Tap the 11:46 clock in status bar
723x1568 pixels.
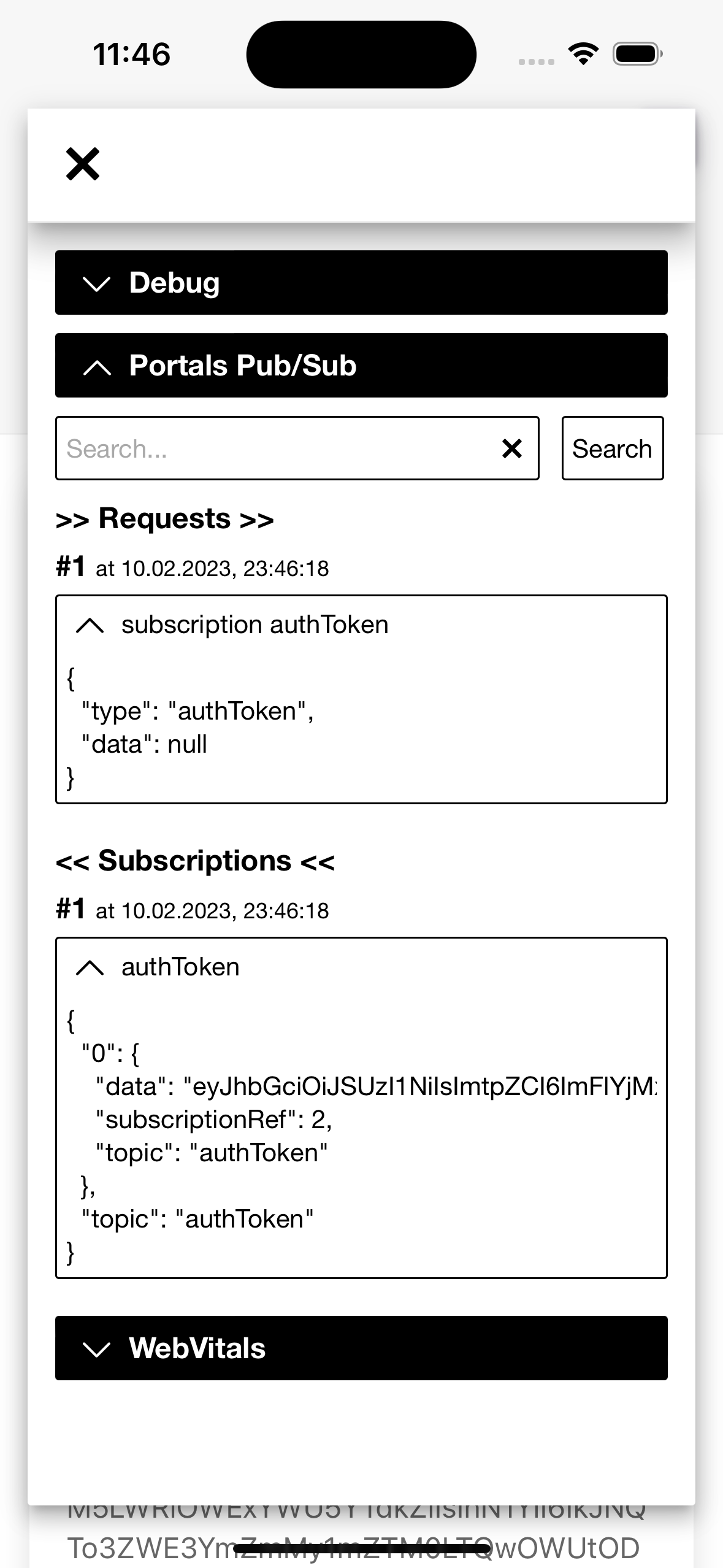132,54
